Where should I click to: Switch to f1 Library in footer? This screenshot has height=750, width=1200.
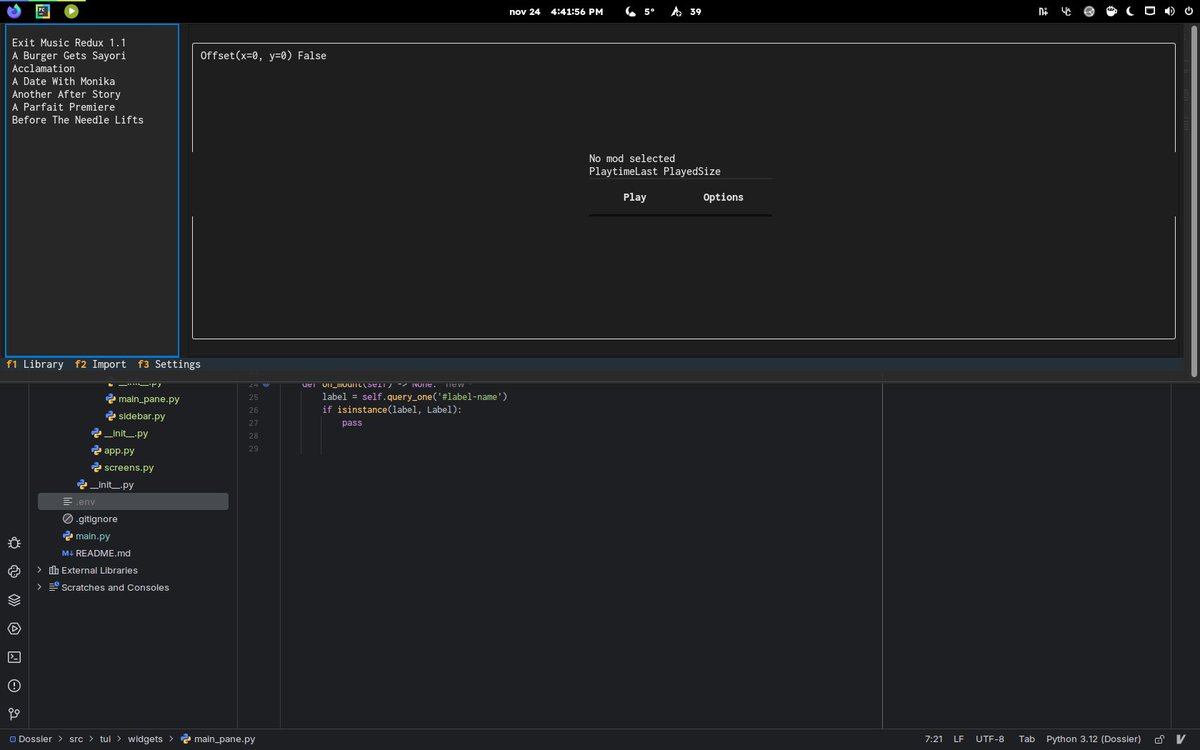[35, 364]
